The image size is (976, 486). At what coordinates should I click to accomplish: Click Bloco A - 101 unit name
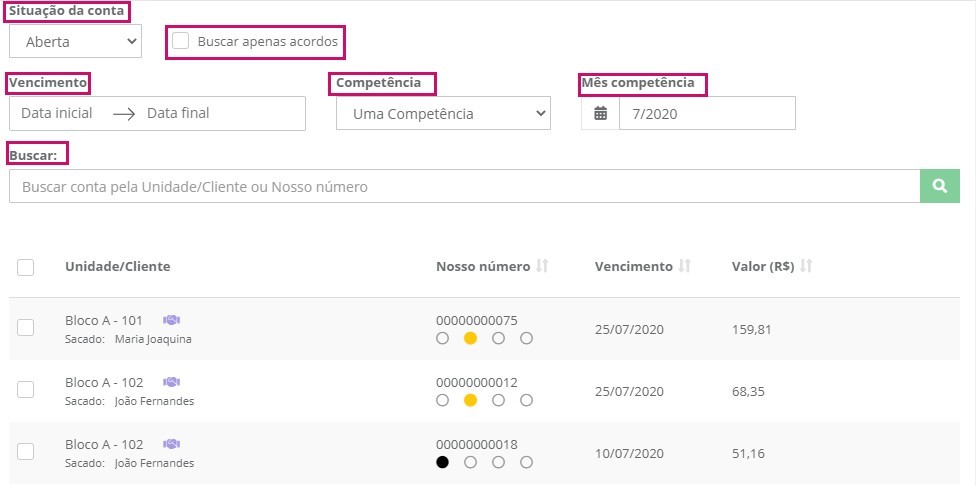click(104, 320)
